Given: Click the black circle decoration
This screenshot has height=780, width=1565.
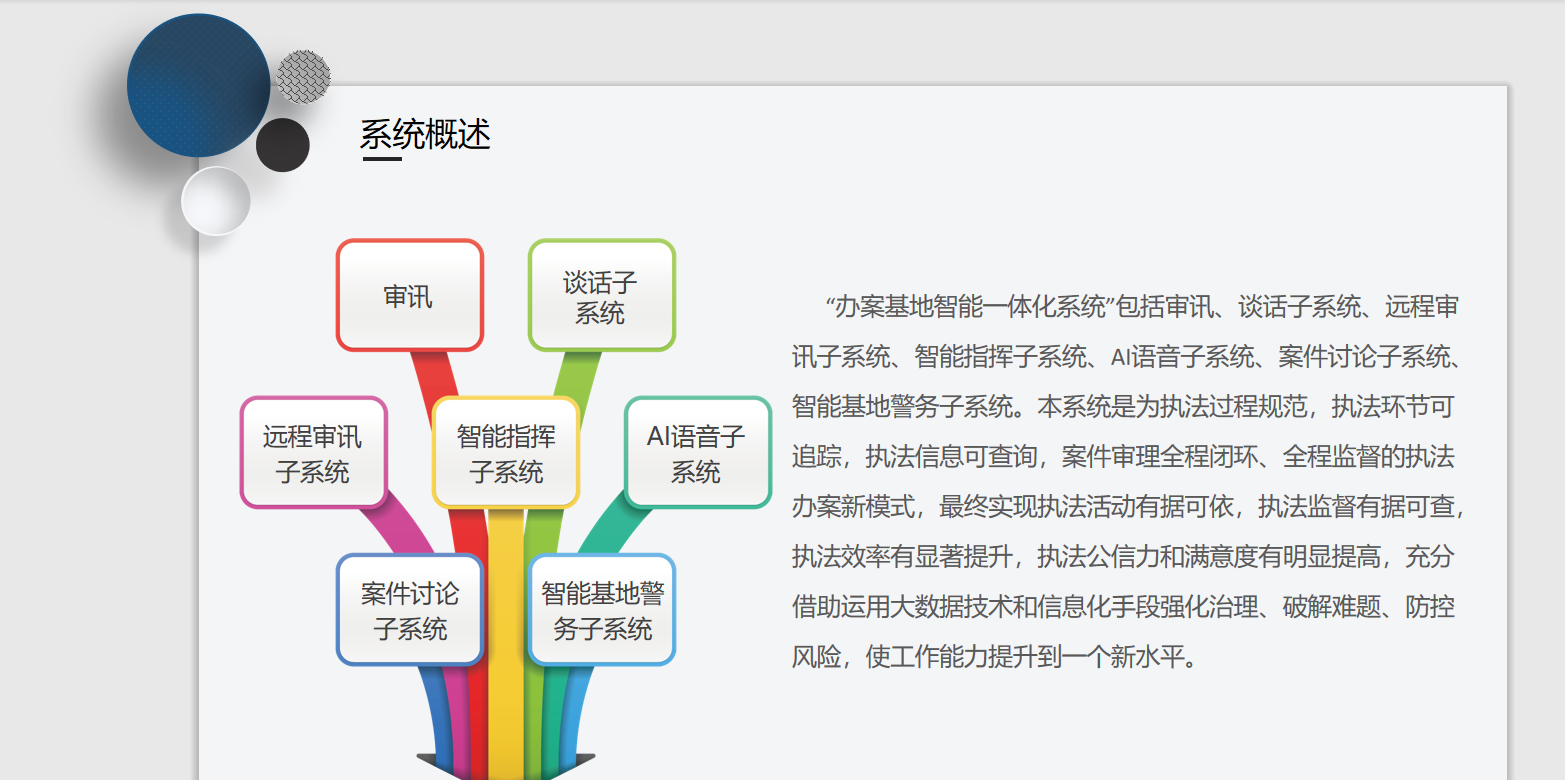Looking at the screenshot, I should (x=282, y=145).
